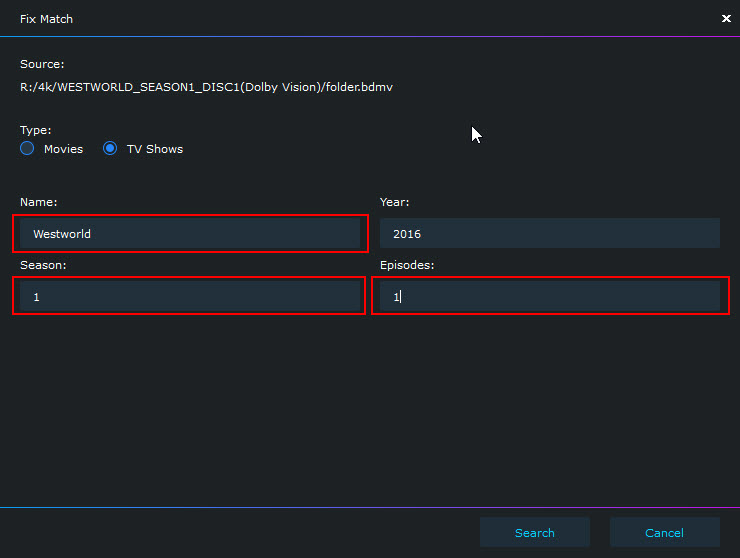Image resolution: width=740 pixels, height=558 pixels.
Task: Click the Source: label
Action: point(42,64)
